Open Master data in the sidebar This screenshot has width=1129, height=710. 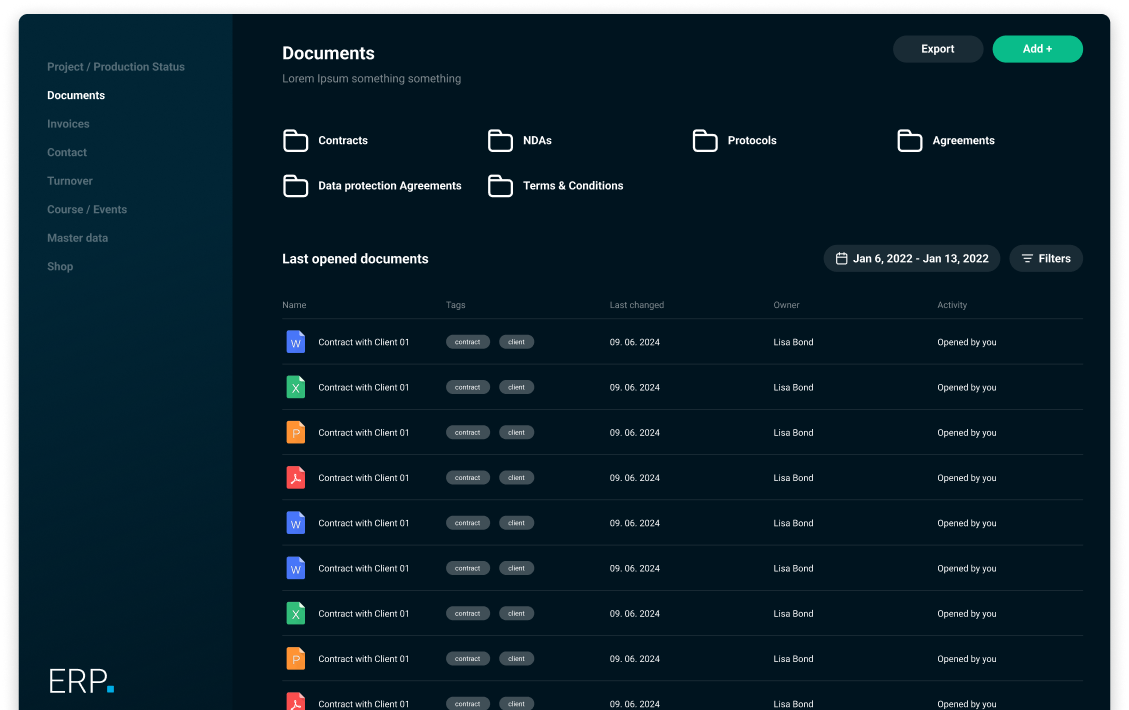tap(78, 238)
